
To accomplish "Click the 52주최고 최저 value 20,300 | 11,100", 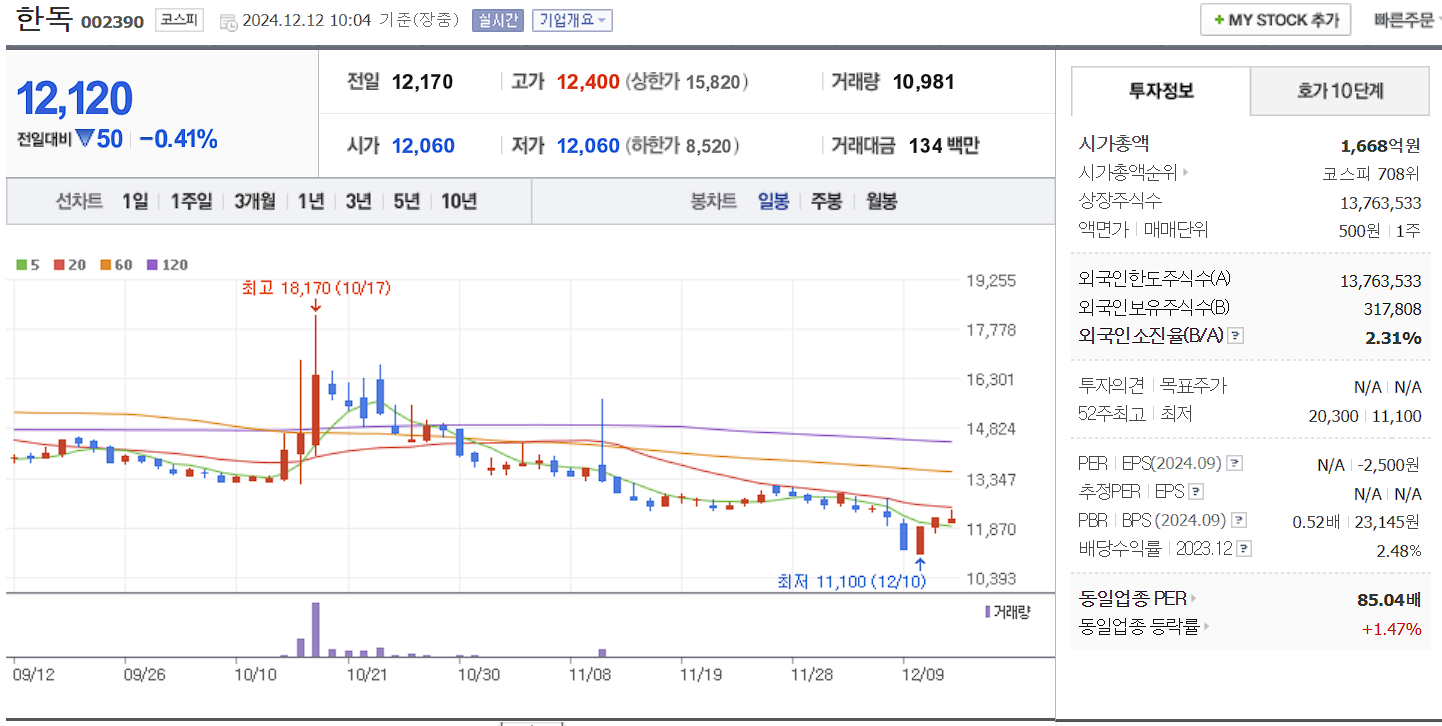I will (x=1365, y=415).
